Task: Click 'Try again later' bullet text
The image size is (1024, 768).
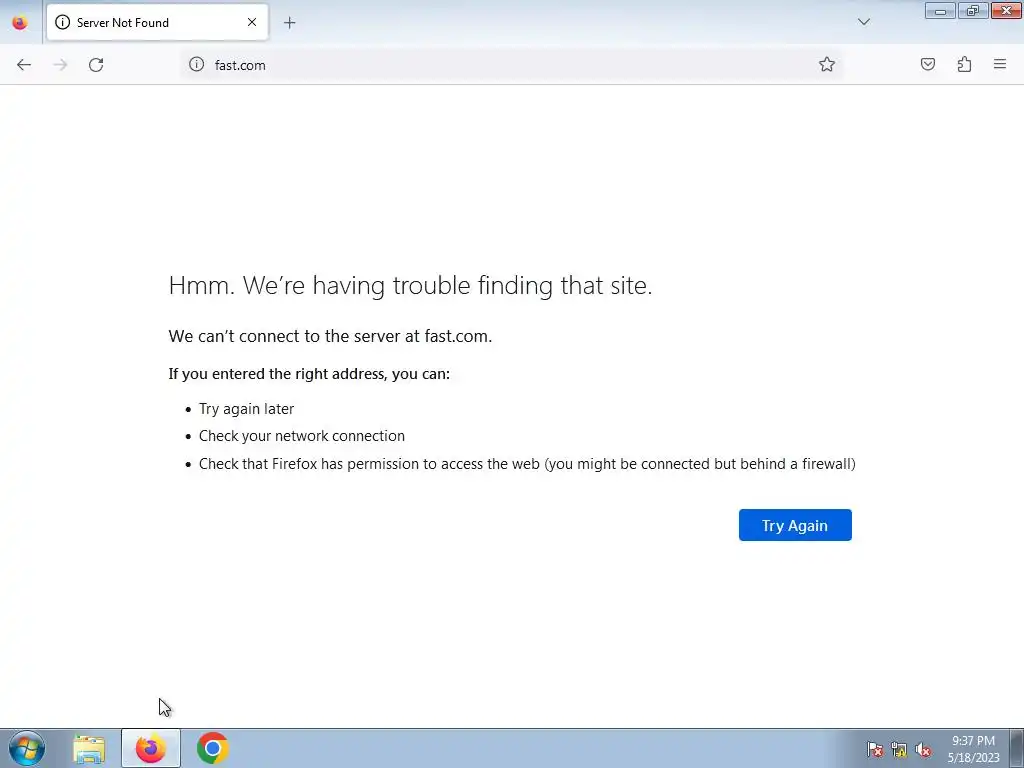Action: 246,409
